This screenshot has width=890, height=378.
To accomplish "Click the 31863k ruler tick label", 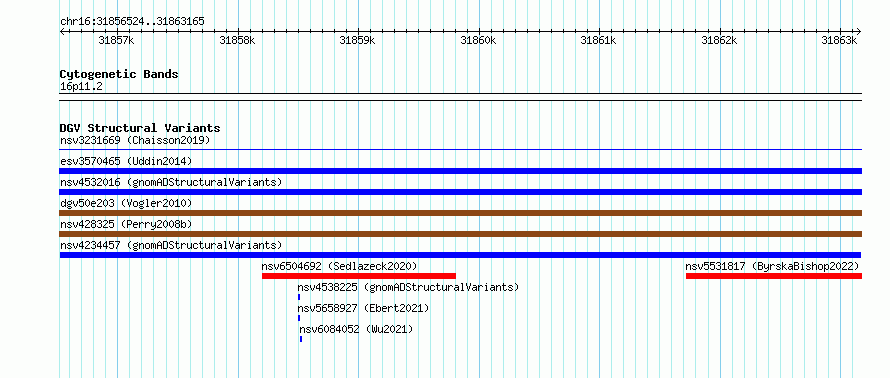I will (x=839, y=40).
